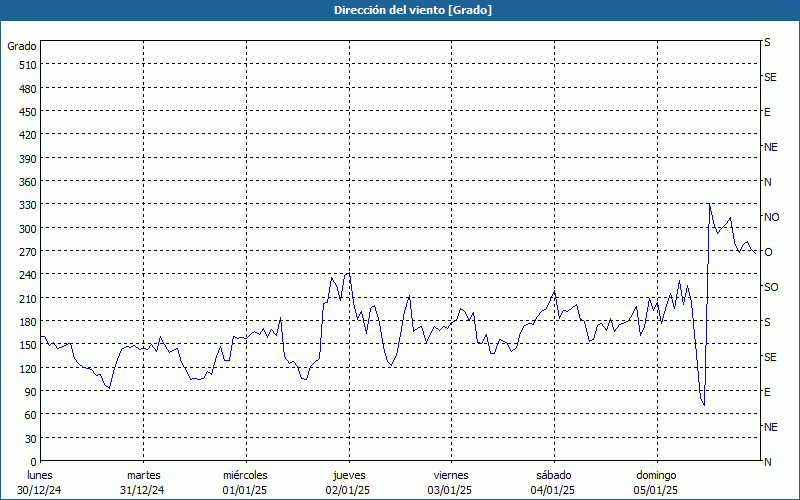Select the 300 value on the degree axis
The height and width of the screenshot is (500, 800).
click(x=28, y=229)
